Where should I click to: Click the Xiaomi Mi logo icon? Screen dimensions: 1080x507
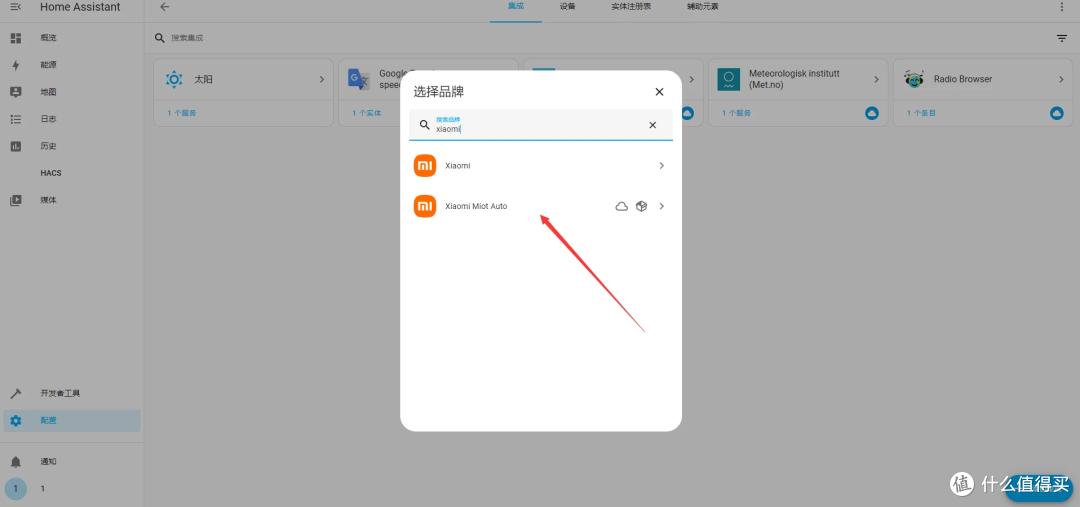pyautogui.click(x=425, y=166)
